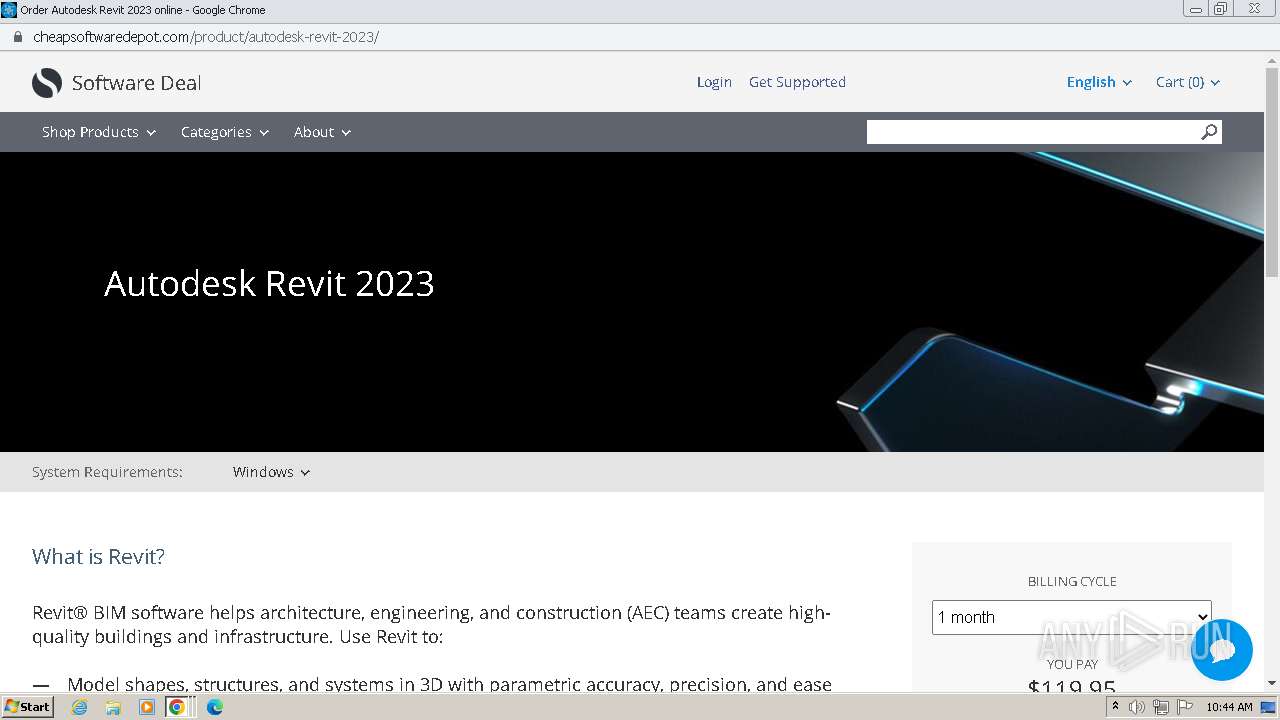Click the show desktop tray icon
1280x720 pixels.
(x=1268, y=707)
